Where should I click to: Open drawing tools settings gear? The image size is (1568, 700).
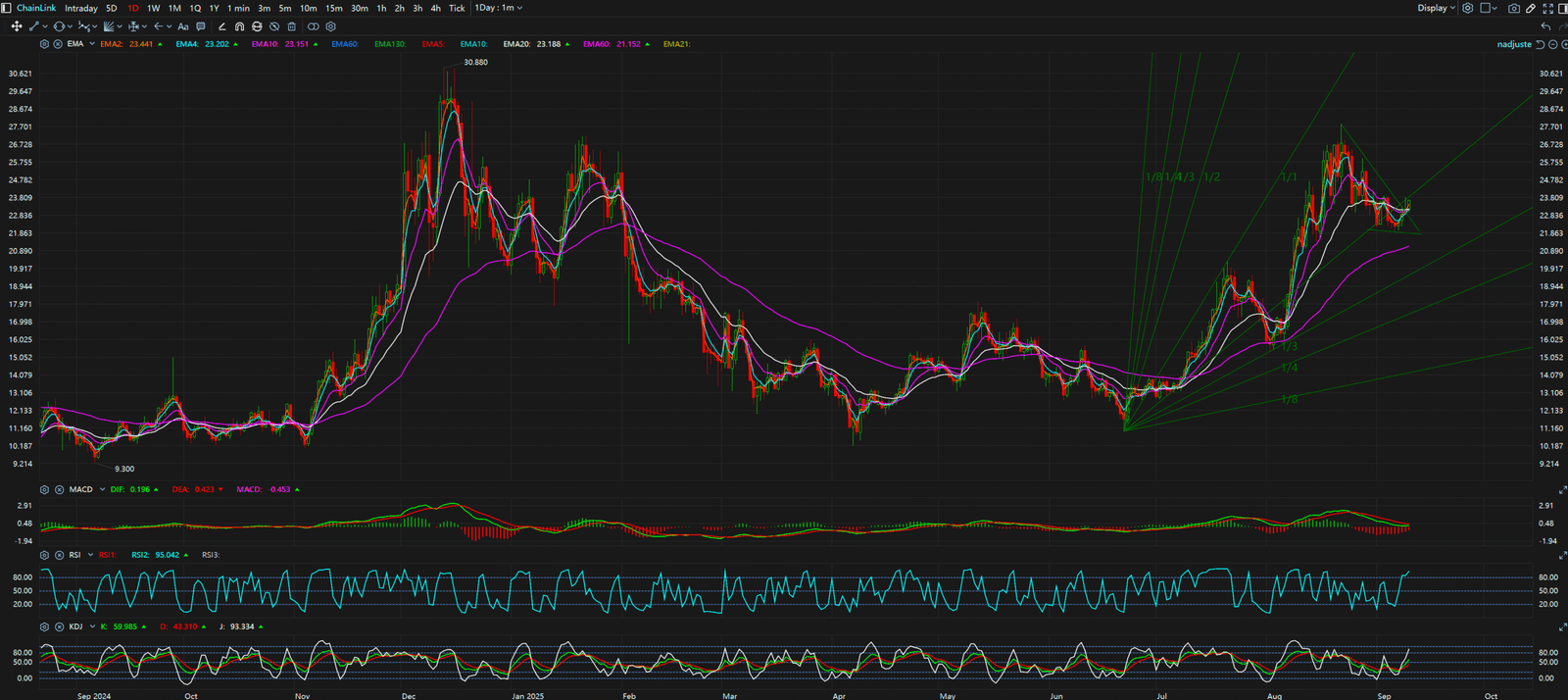(x=330, y=26)
